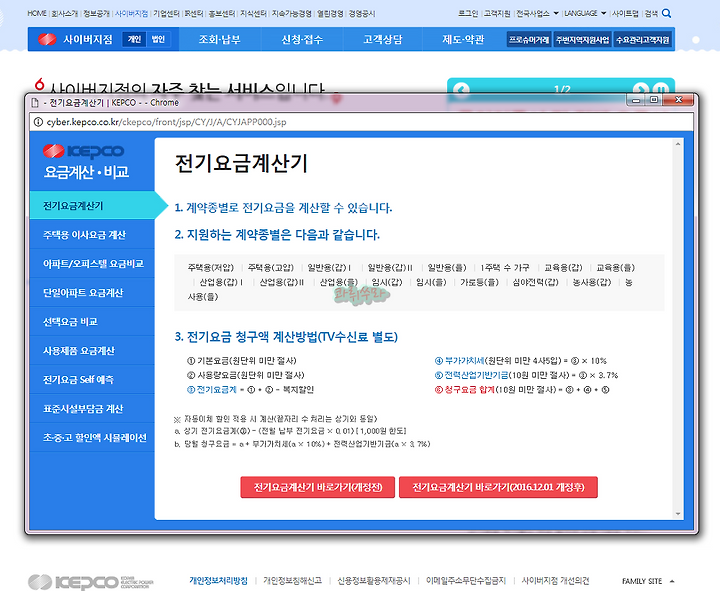Open the 제도·약관 menu

[x=463, y=39]
